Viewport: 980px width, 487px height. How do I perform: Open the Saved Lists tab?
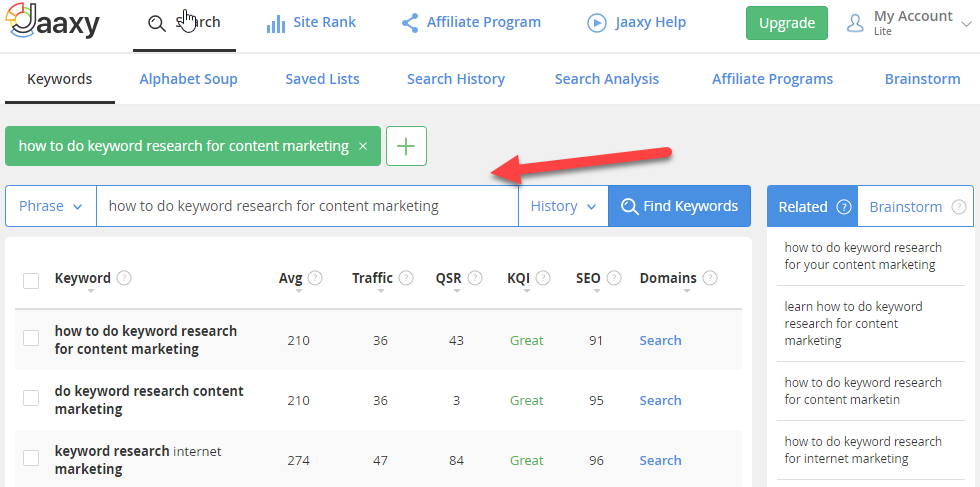click(322, 79)
